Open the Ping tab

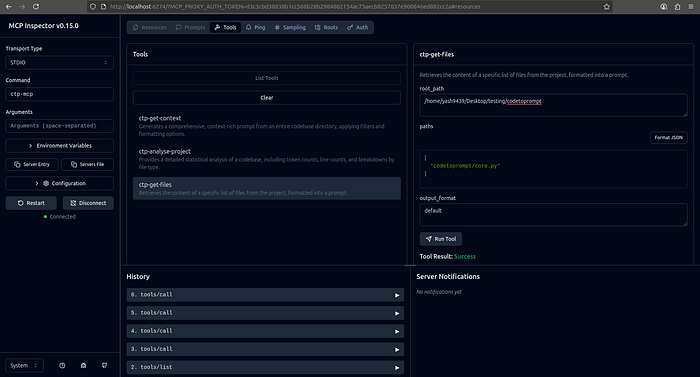255,27
